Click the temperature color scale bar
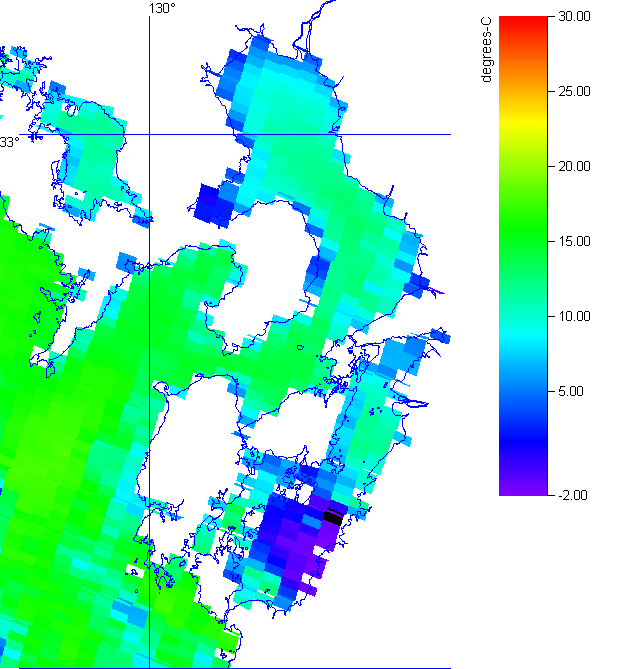The image size is (635, 669). coord(523,256)
